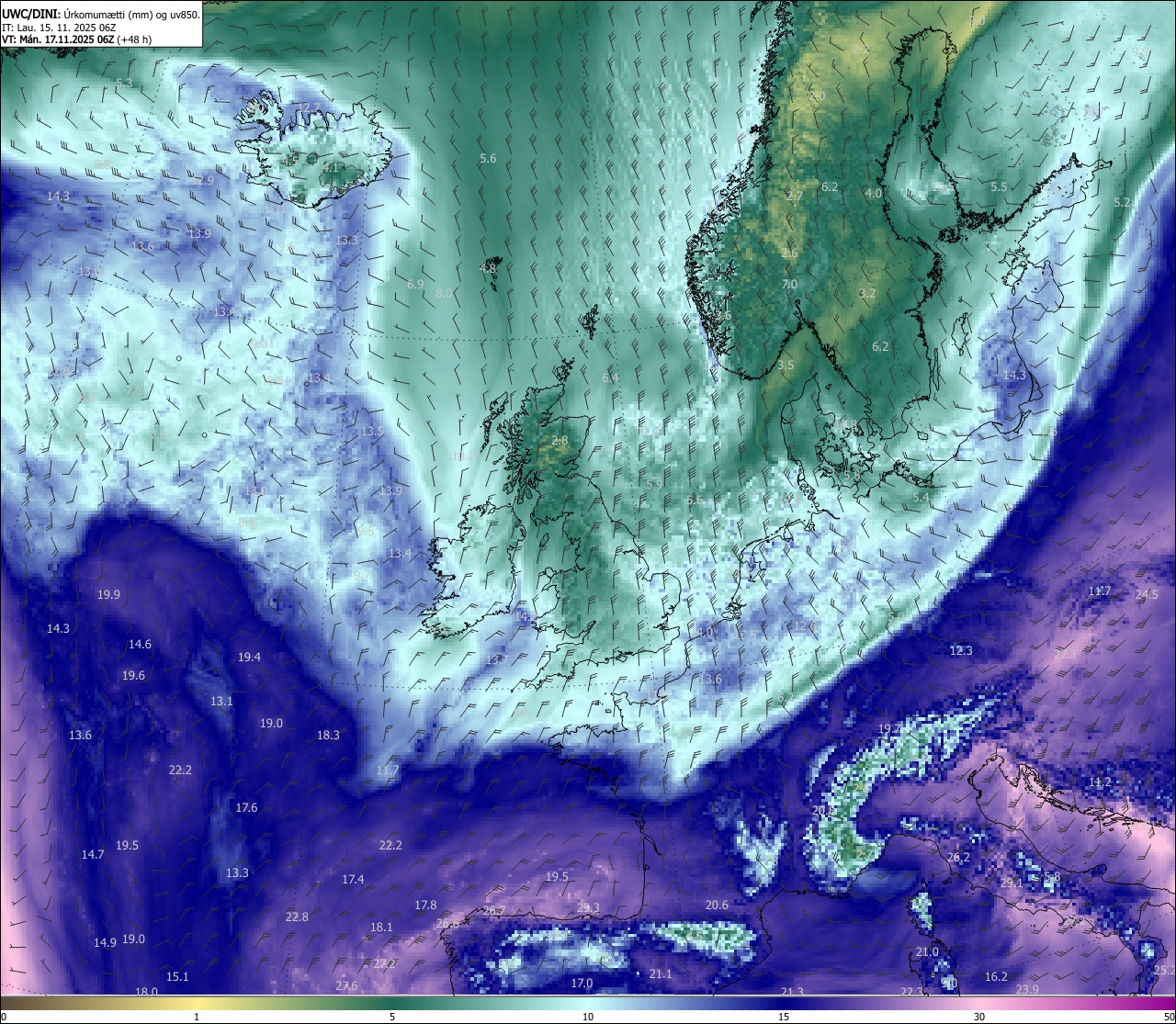Click the 18.3 precipitation value

click(328, 736)
